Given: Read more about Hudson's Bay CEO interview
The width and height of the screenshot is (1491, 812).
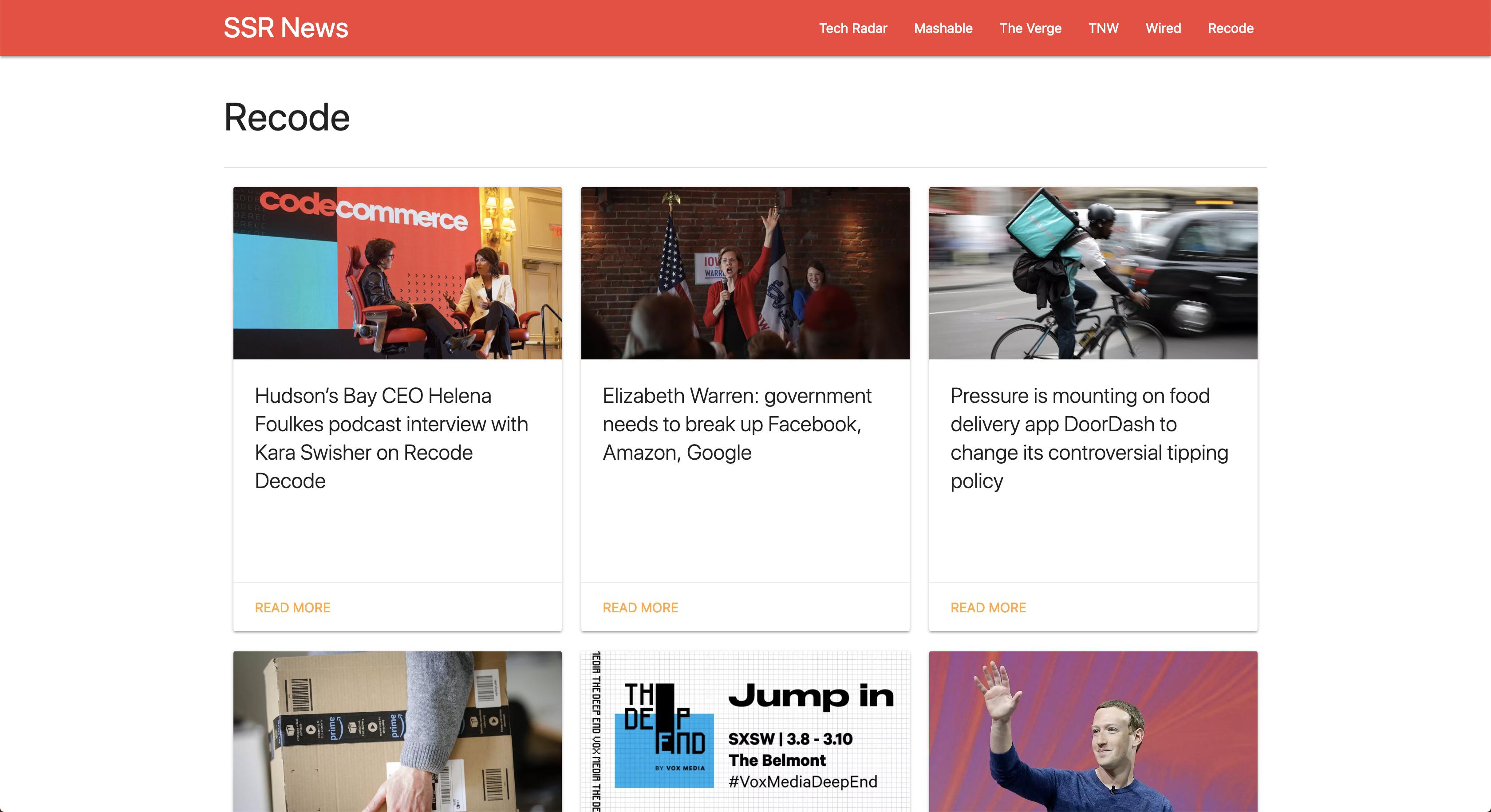Looking at the screenshot, I should [292, 607].
